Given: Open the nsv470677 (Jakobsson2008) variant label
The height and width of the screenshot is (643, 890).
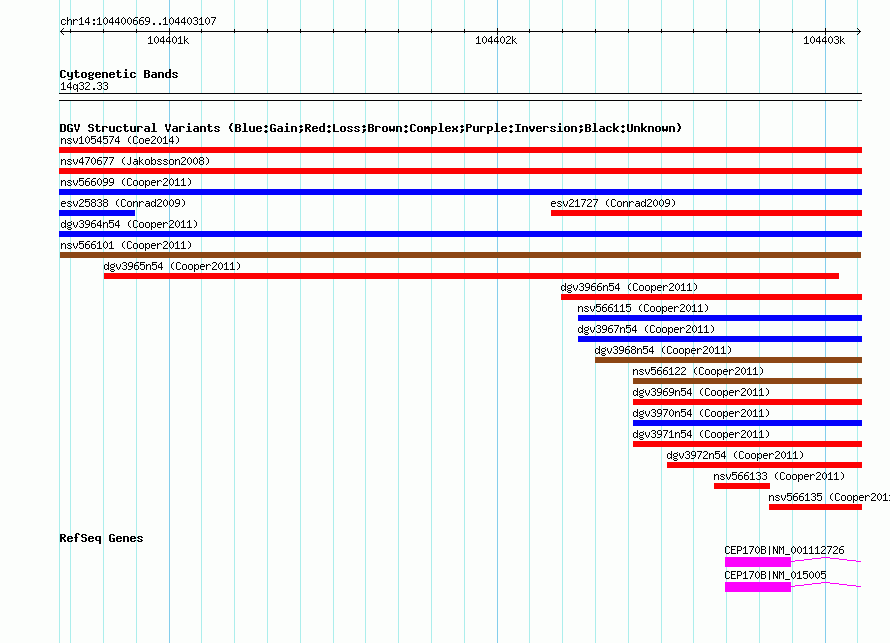Looking at the screenshot, I should 135,161.
